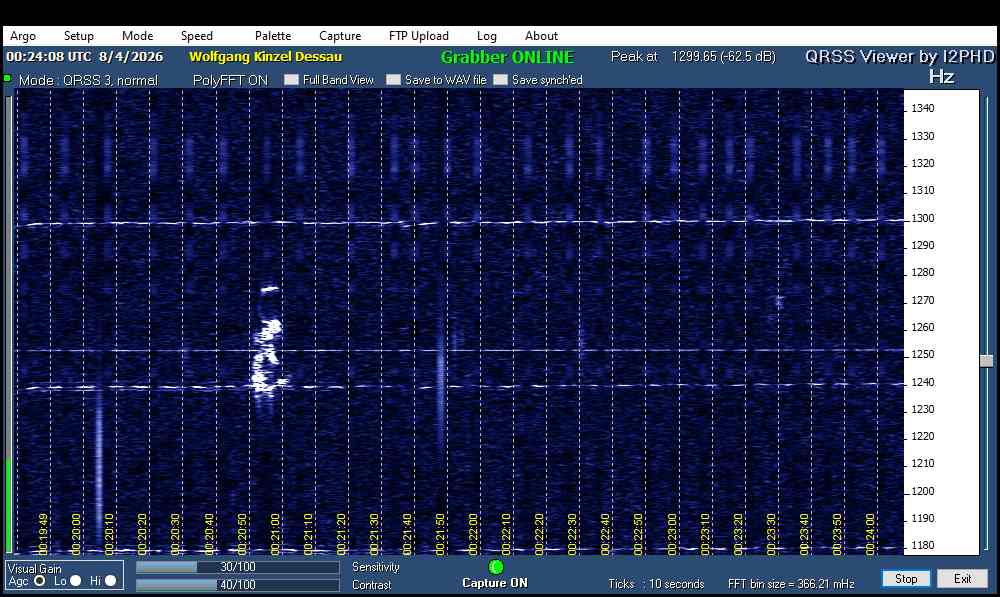The image size is (1000, 597).
Task: Click the 00:22:30 time marker
Action: pyautogui.click(x=572, y=534)
